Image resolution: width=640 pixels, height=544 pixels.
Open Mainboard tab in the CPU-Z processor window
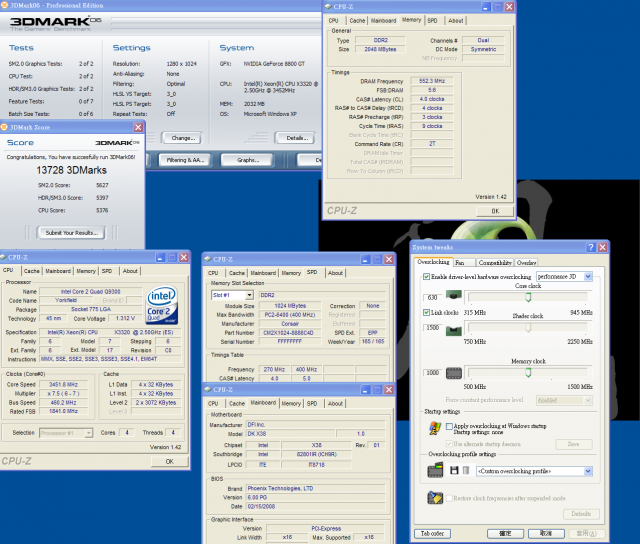(58, 271)
